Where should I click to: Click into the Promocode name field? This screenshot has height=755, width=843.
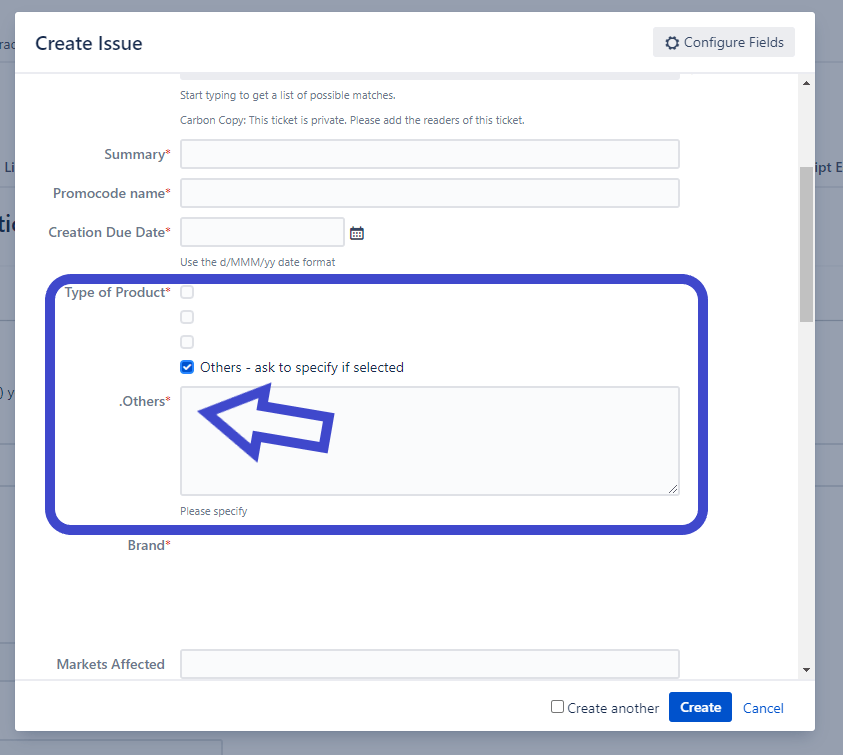[x=429, y=193]
